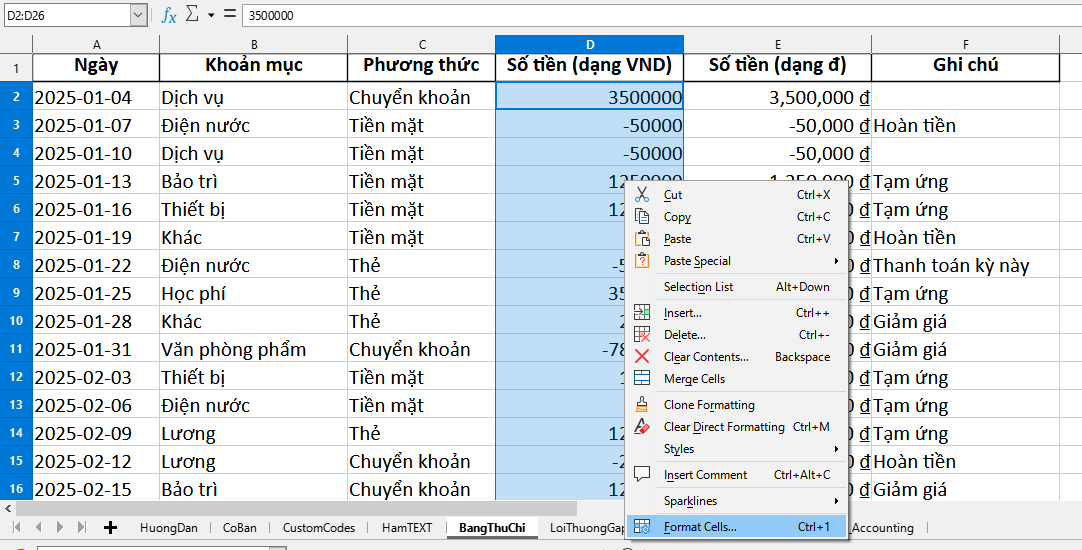This screenshot has height=550, width=1082.
Task: Click the Sum sigma icon
Action: click(x=193, y=14)
